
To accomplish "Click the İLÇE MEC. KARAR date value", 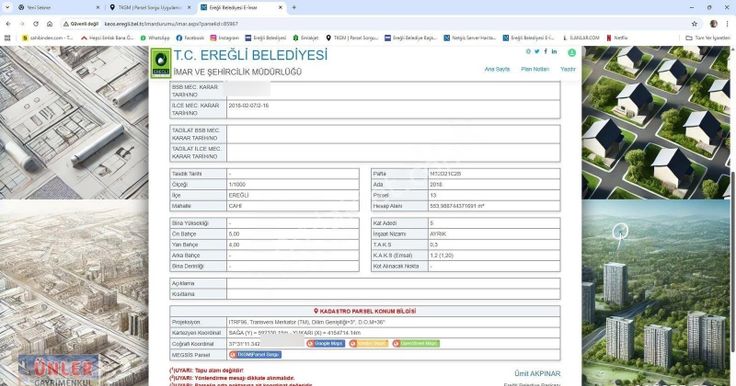I will coord(248,106).
